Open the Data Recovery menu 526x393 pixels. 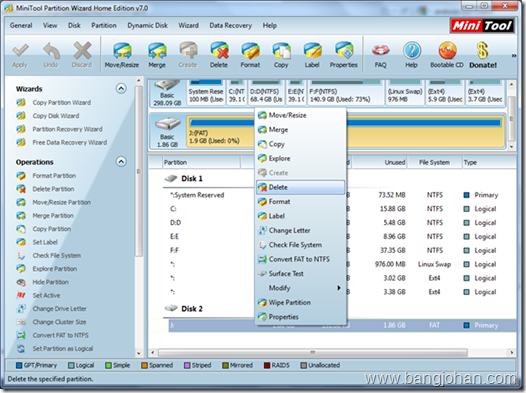pyautogui.click(x=230, y=25)
